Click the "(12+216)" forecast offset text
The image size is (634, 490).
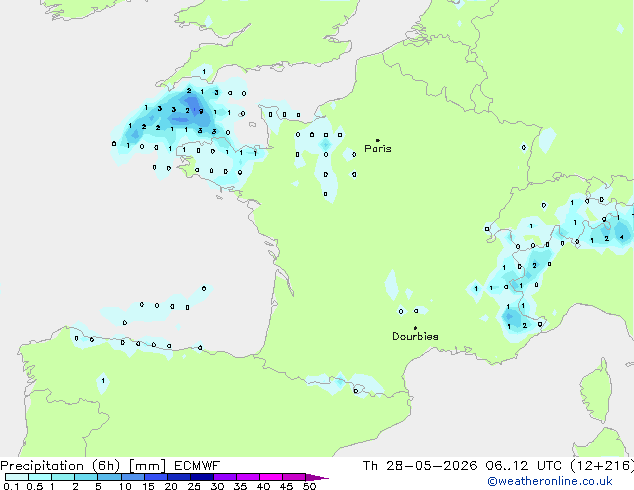pos(602,466)
